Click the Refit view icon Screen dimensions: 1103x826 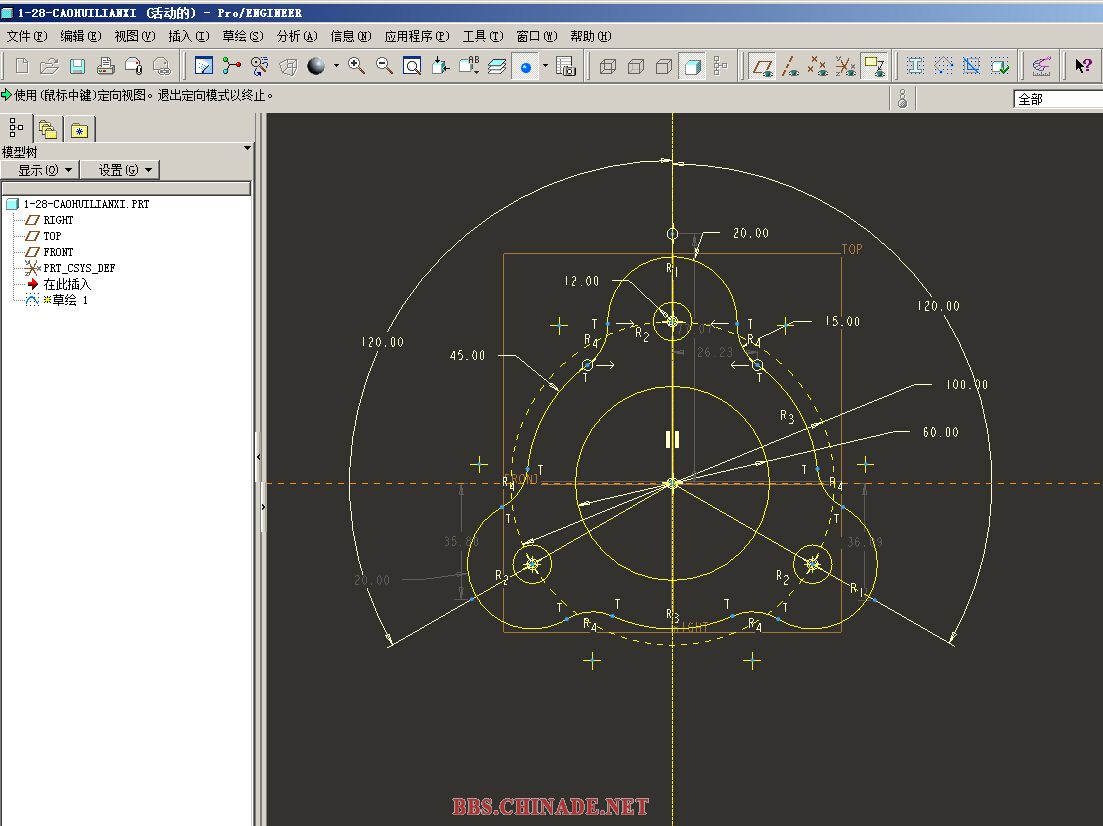[412, 66]
